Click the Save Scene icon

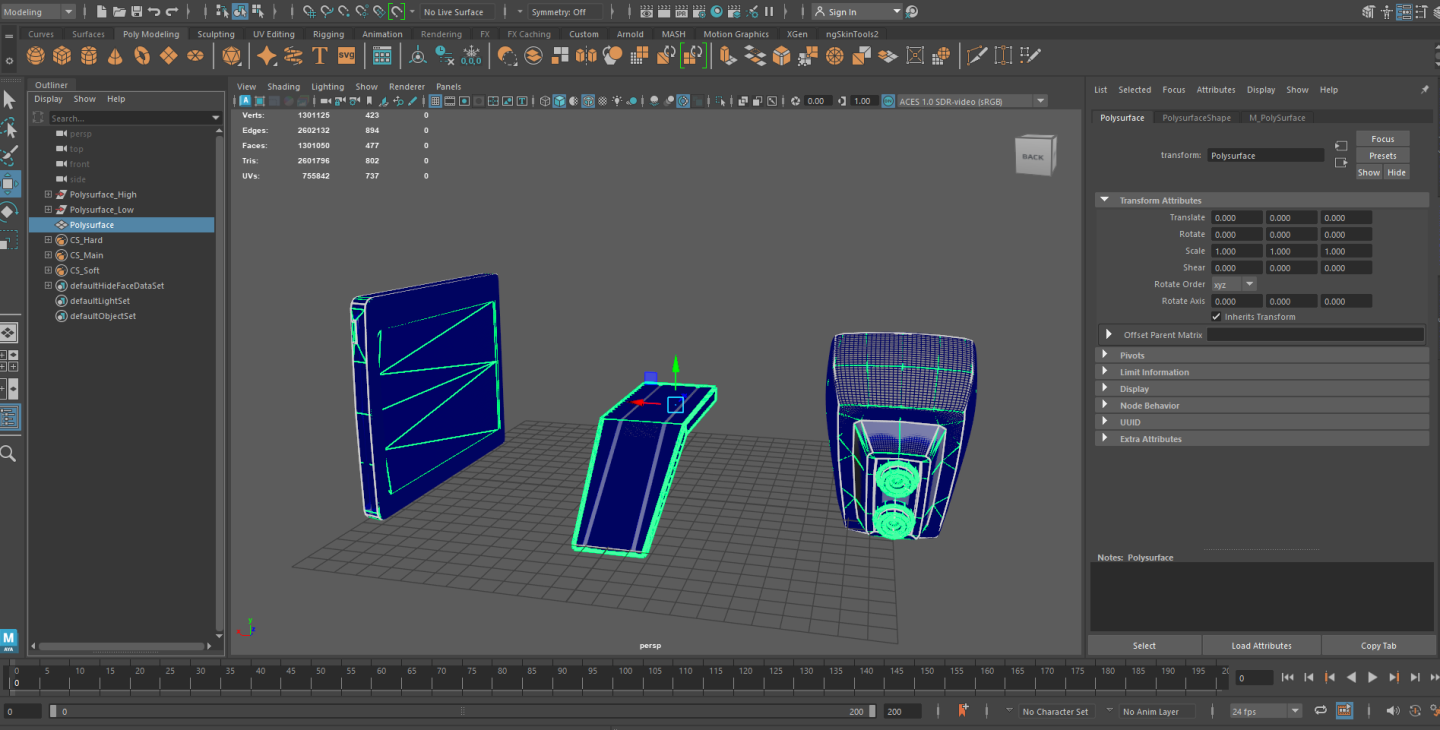coord(137,11)
